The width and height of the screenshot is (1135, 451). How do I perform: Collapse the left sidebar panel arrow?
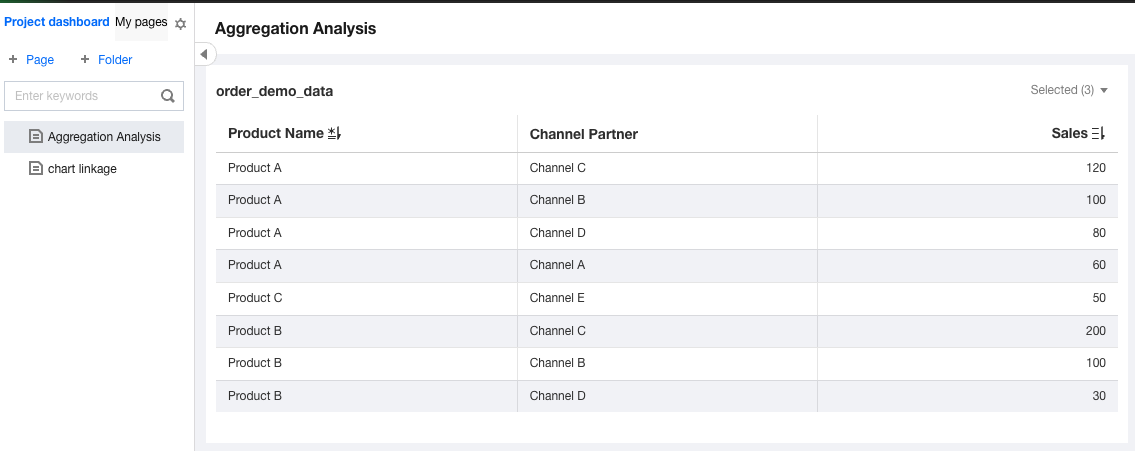click(203, 54)
